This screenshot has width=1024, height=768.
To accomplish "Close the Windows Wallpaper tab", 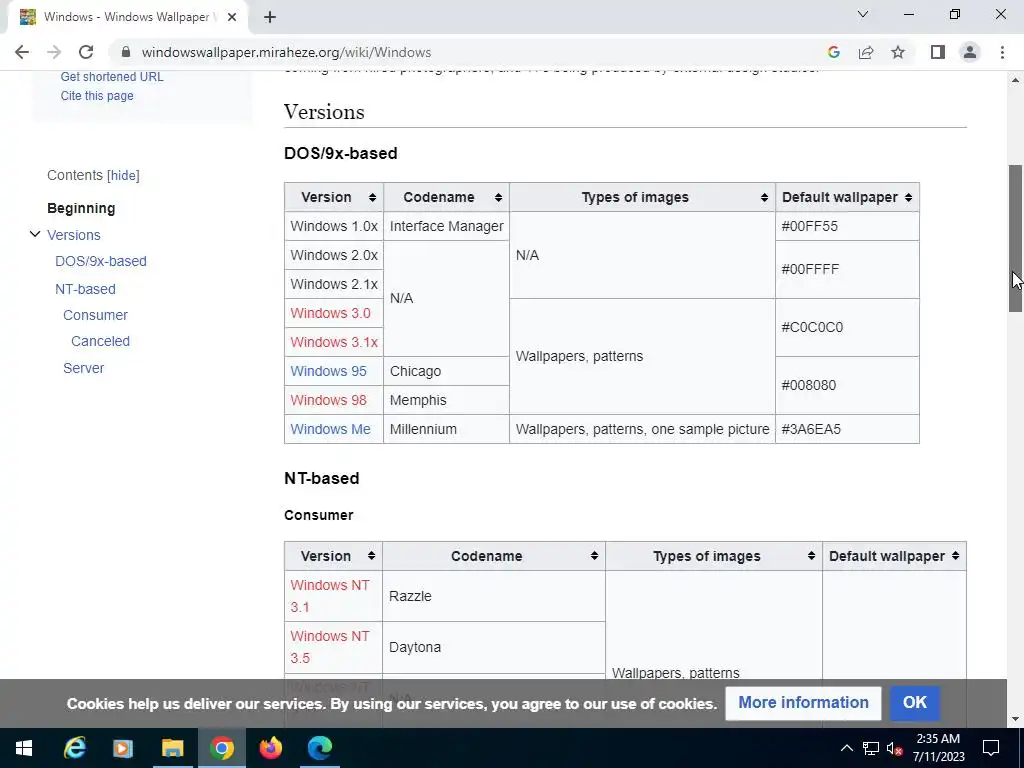I will (x=232, y=17).
